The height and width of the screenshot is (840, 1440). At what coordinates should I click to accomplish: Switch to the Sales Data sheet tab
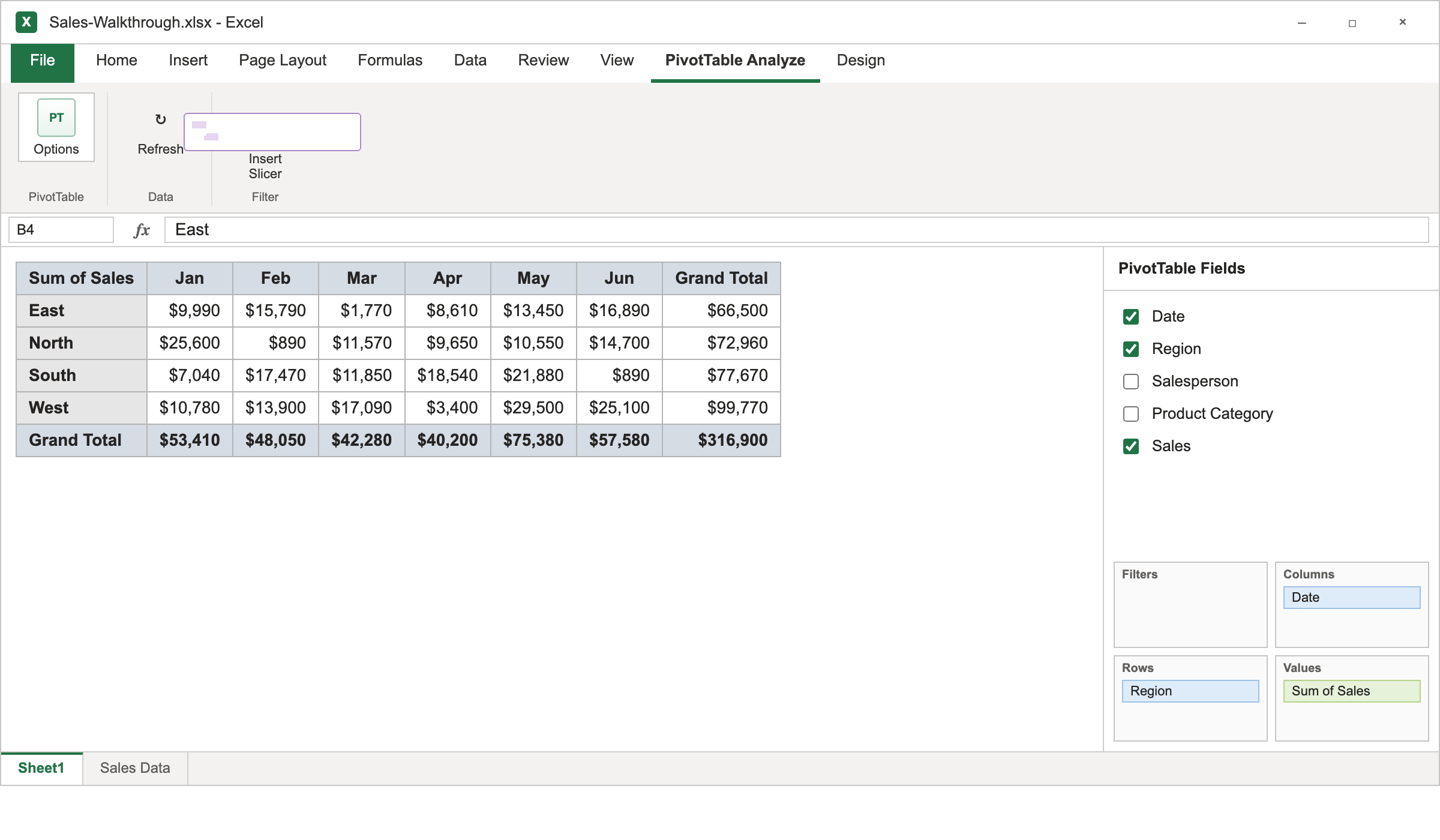click(135, 768)
